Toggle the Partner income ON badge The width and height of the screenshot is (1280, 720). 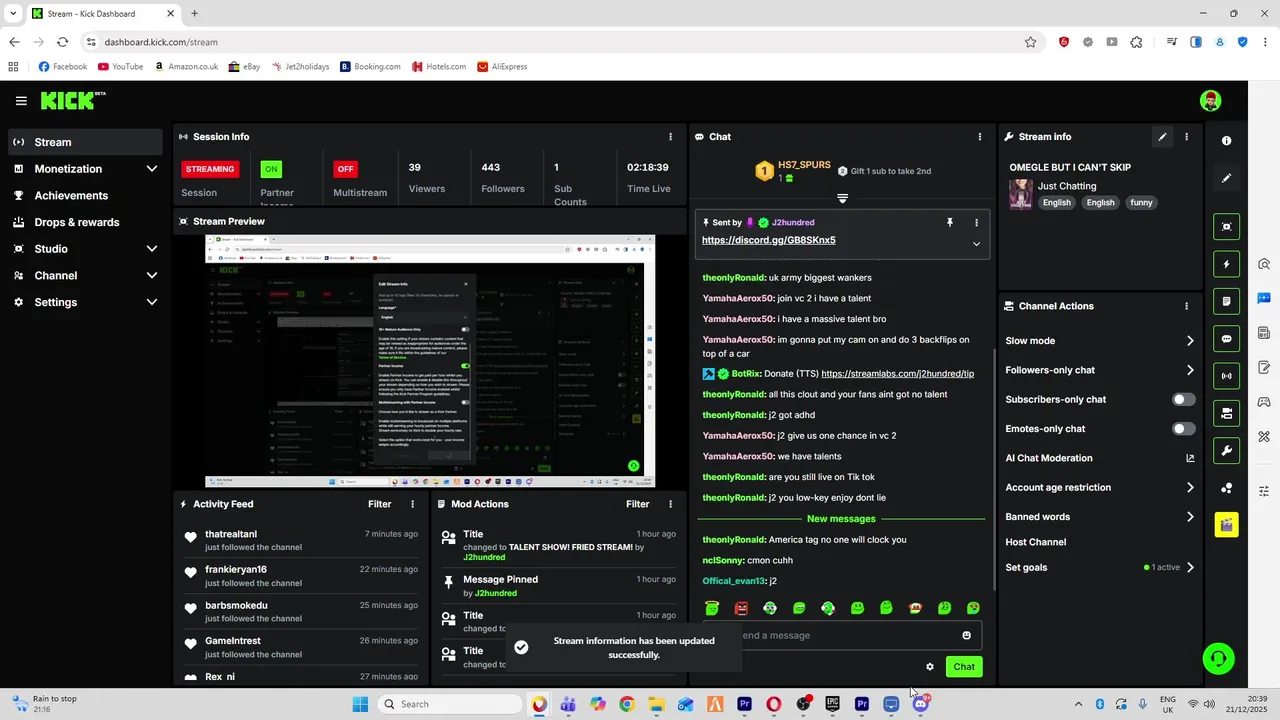click(271, 169)
